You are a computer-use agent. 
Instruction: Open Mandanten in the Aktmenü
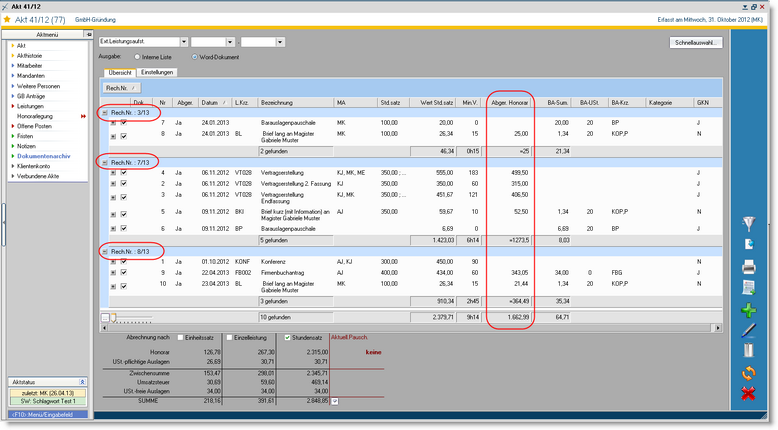click(x=31, y=76)
